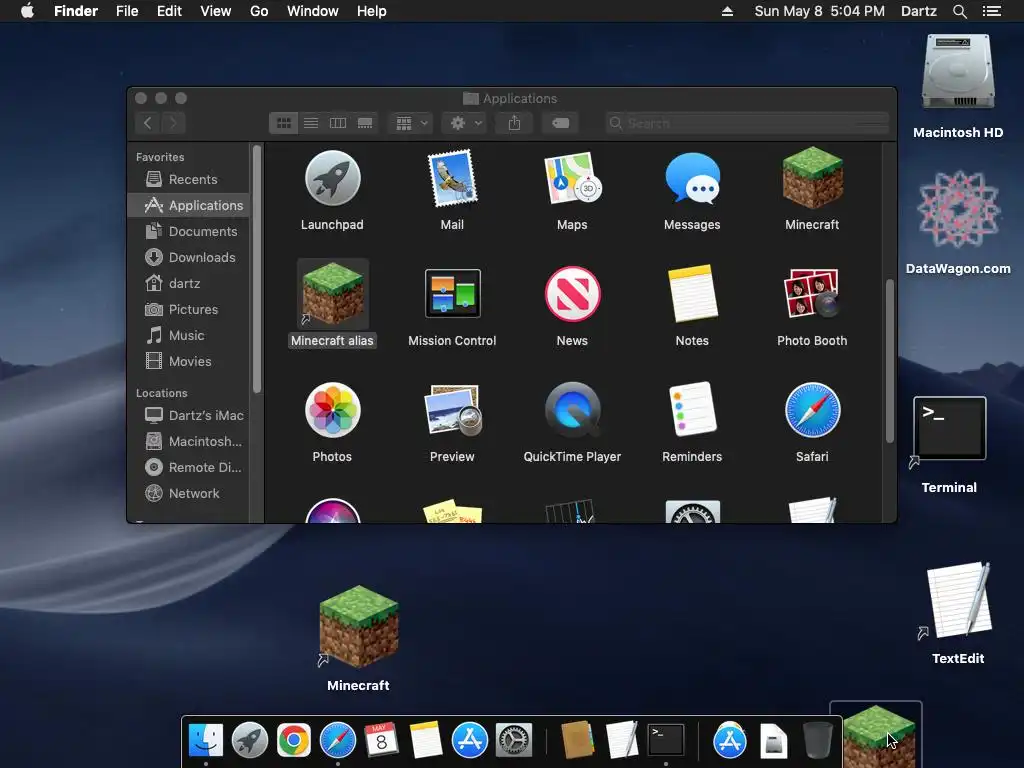Launch Safari from the Dock
The image size is (1024, 768).
pos(338,740)
